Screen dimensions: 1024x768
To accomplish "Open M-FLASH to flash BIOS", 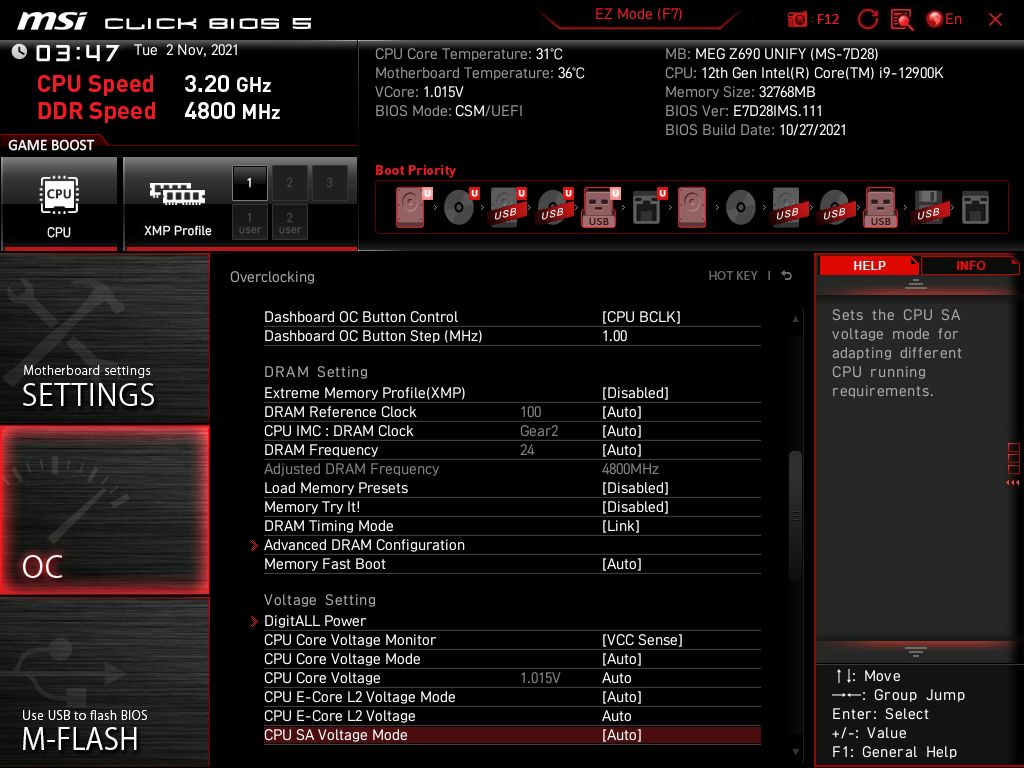I will click(x=104, y=682).
